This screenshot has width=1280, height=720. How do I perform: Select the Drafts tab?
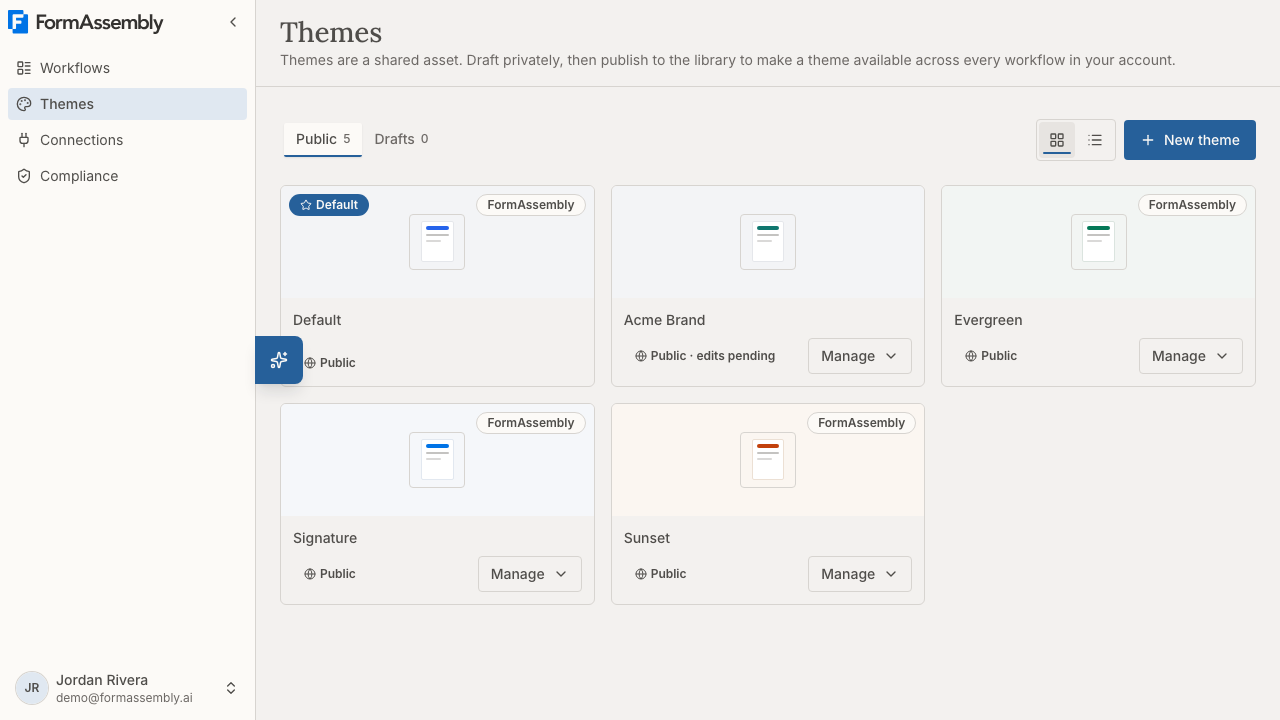(401, 139)
